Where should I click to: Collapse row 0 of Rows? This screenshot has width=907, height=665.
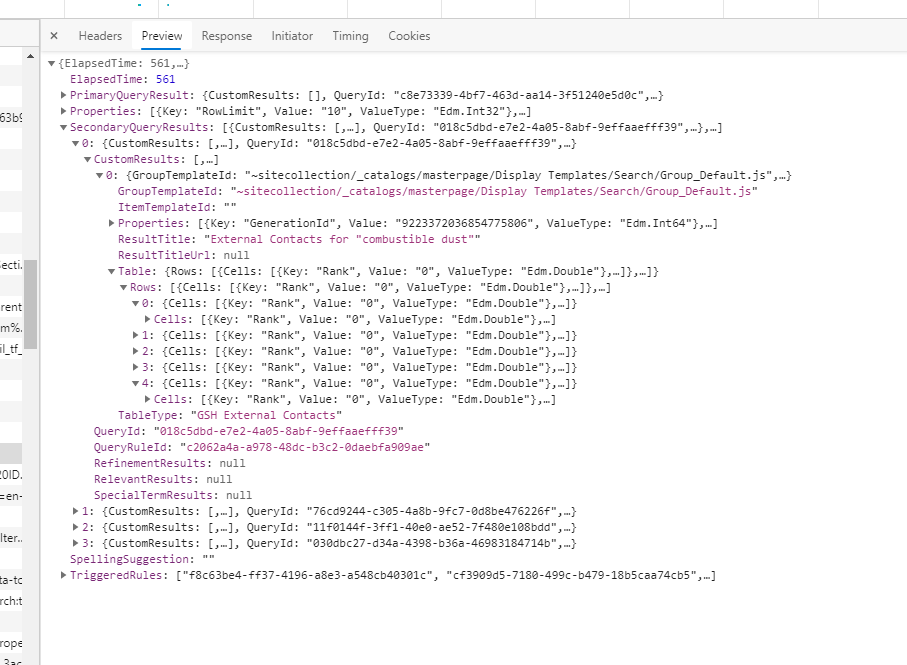pos(135,303)
